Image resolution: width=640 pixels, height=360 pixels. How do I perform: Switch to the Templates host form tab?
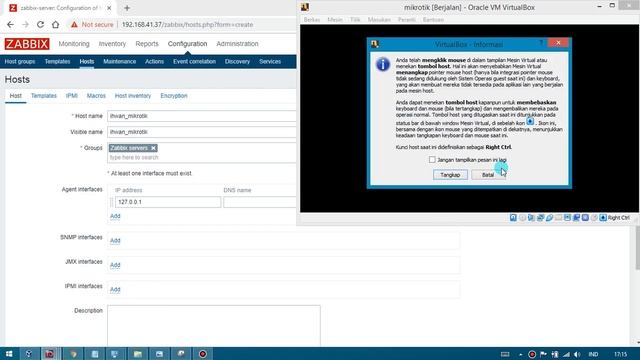44,96
